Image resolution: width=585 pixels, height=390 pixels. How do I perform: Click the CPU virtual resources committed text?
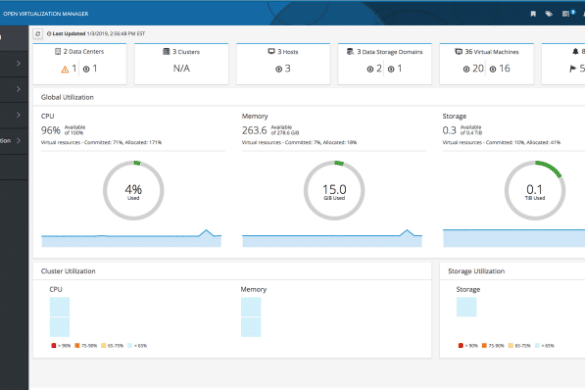tap(101, 142)
